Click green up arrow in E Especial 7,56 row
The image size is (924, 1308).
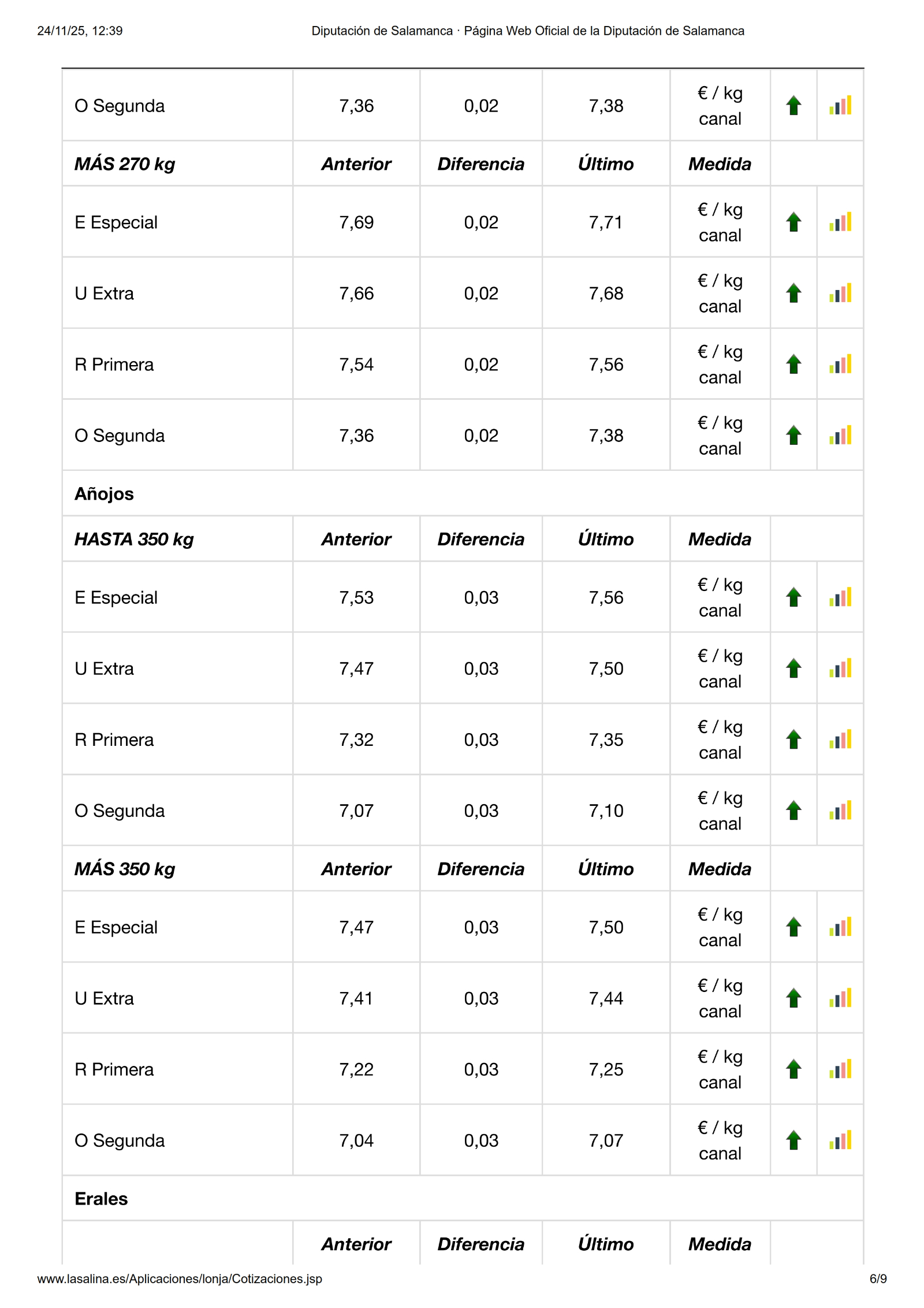[x=793, y=597]
